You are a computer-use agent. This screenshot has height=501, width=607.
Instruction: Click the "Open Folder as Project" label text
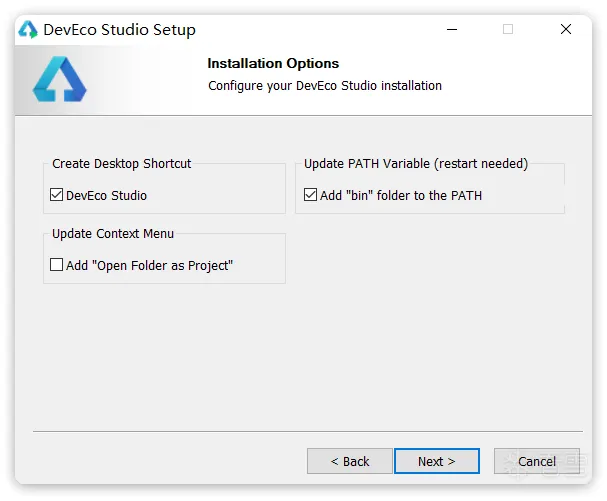149,265
